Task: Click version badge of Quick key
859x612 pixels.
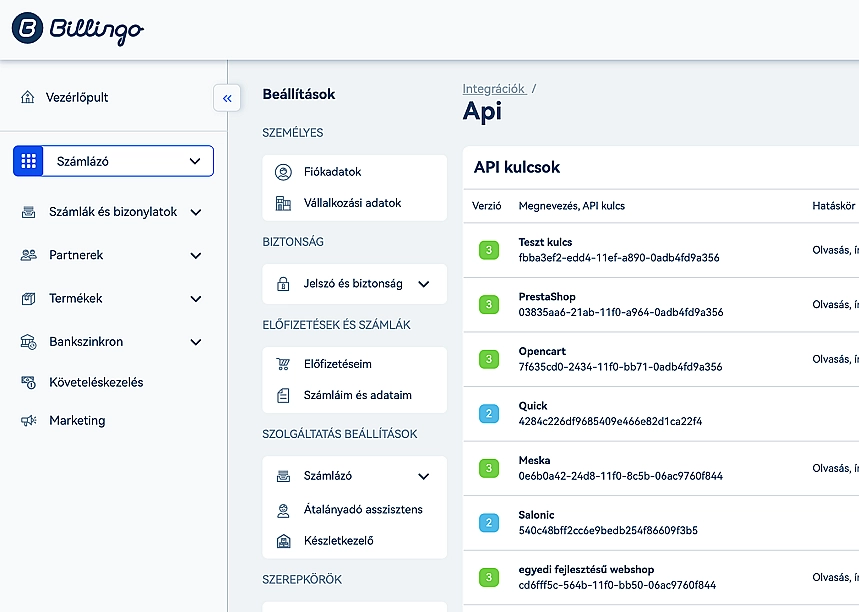Action: (489, 414)
